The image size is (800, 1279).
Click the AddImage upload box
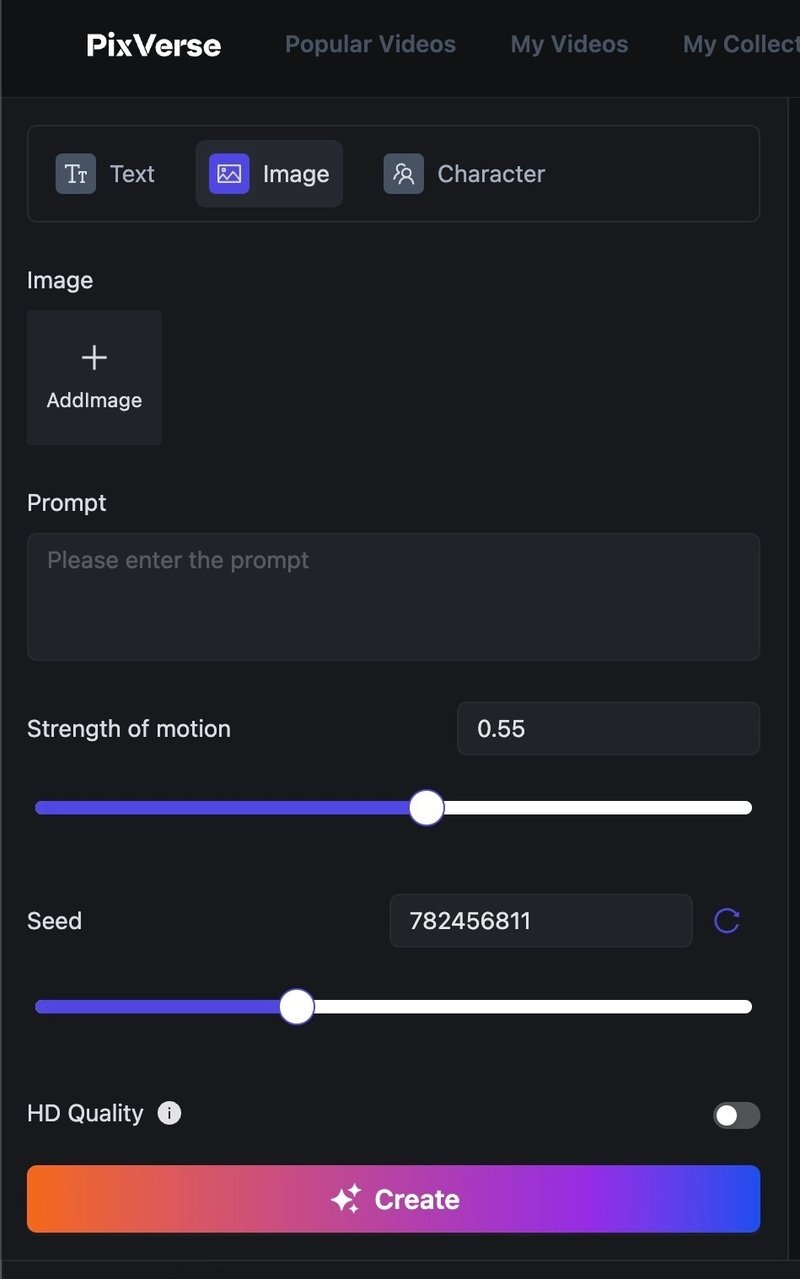[94, 378]
